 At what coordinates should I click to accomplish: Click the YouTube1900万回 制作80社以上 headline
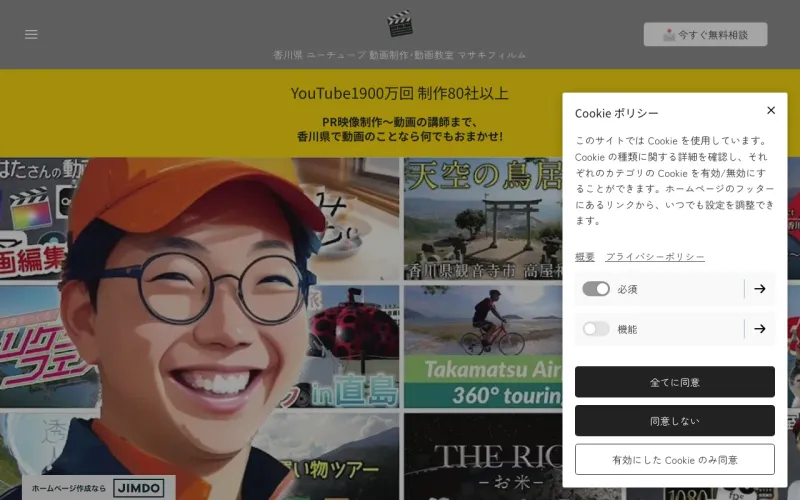[399, 93]
